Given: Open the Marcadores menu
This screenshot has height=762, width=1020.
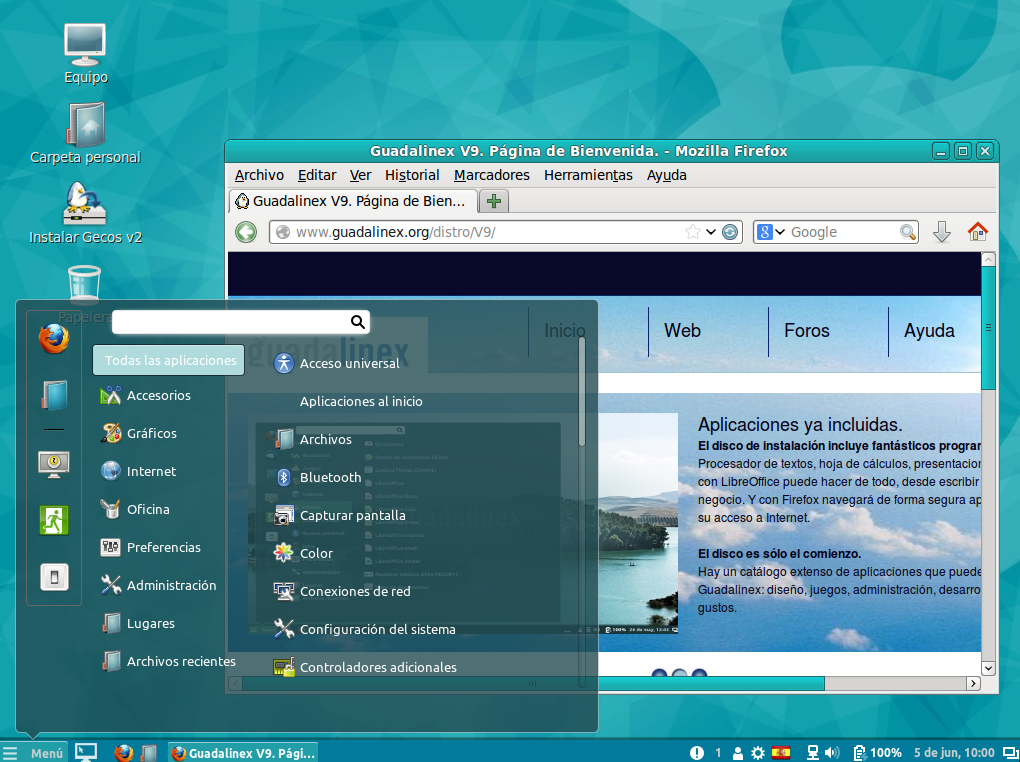Looking at the screenshot, I should [x=491, y=175].
